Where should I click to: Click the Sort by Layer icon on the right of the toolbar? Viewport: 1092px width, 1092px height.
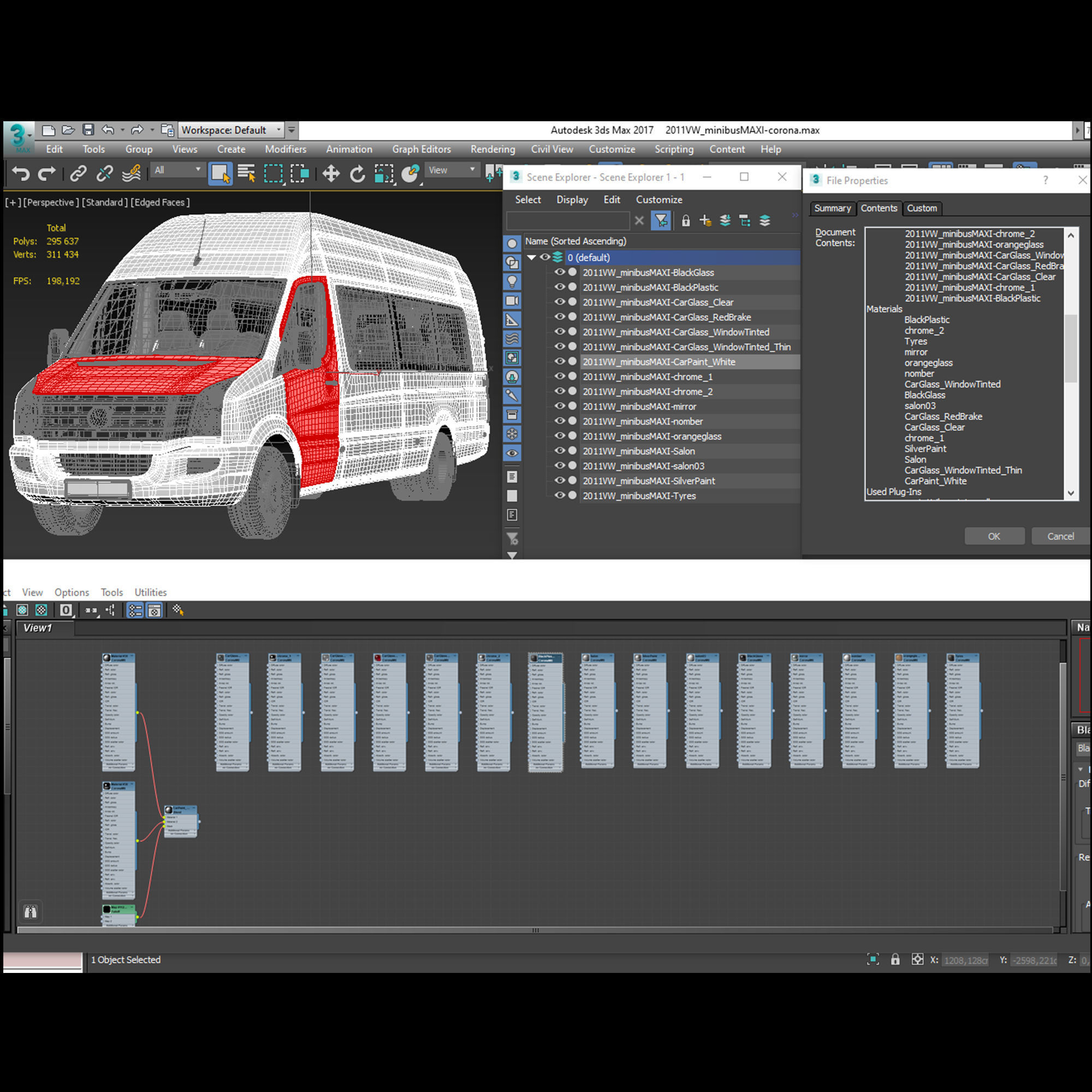(x=765, y=221)
